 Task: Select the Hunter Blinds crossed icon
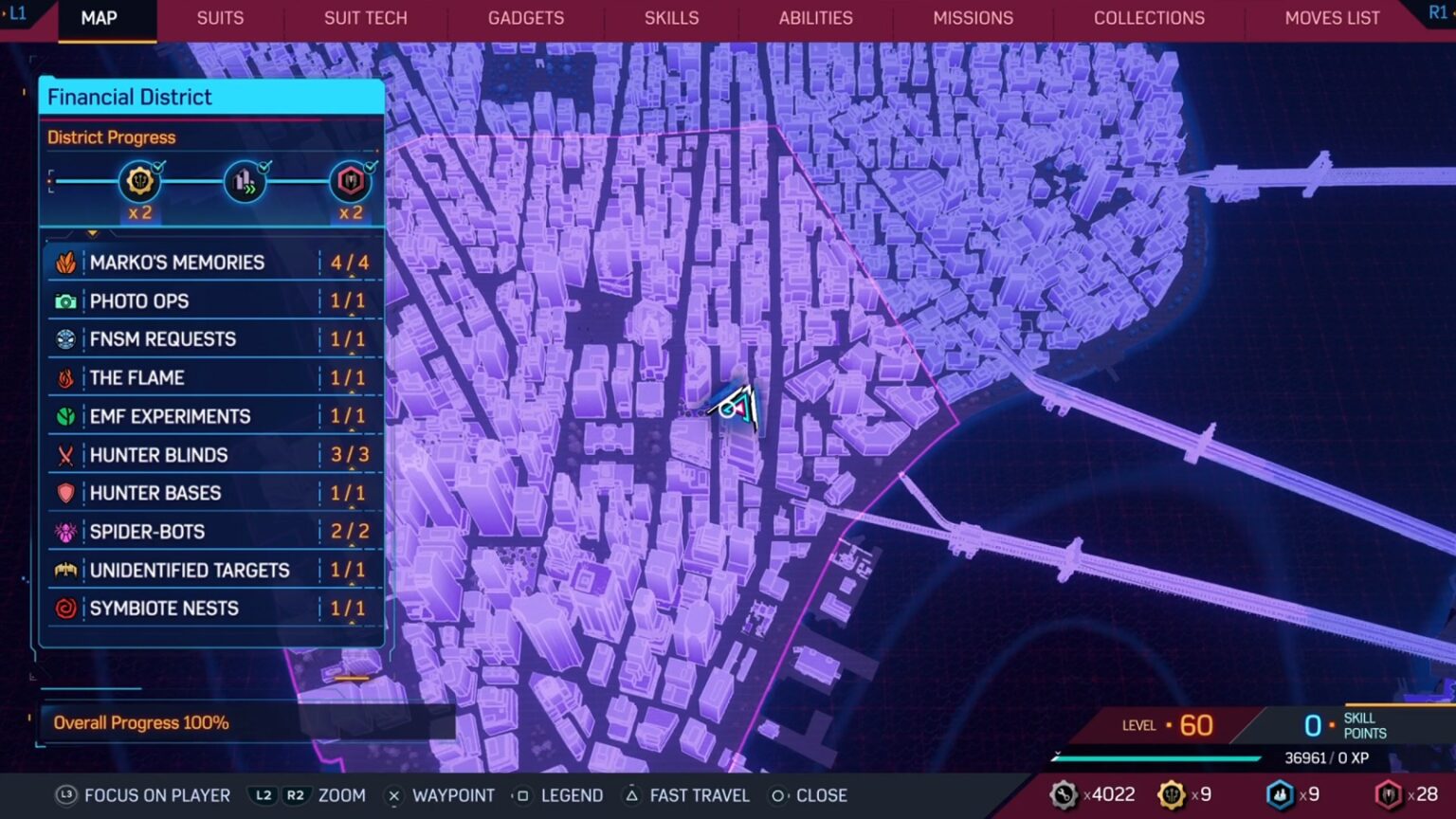[x=65, y=455]
